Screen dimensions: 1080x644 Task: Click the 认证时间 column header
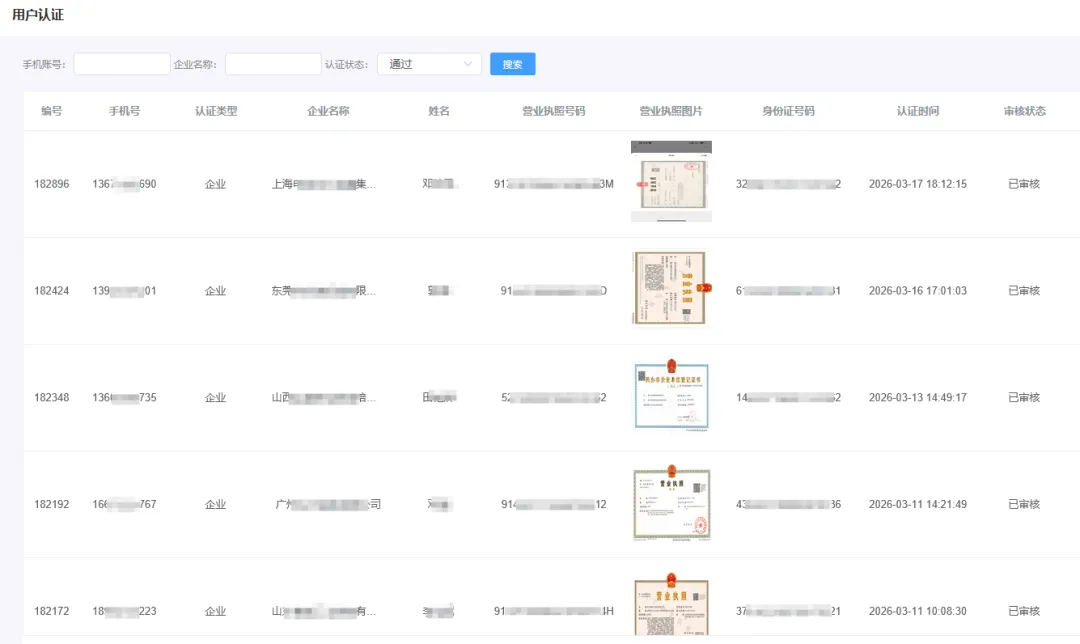[x=917, y=111]
